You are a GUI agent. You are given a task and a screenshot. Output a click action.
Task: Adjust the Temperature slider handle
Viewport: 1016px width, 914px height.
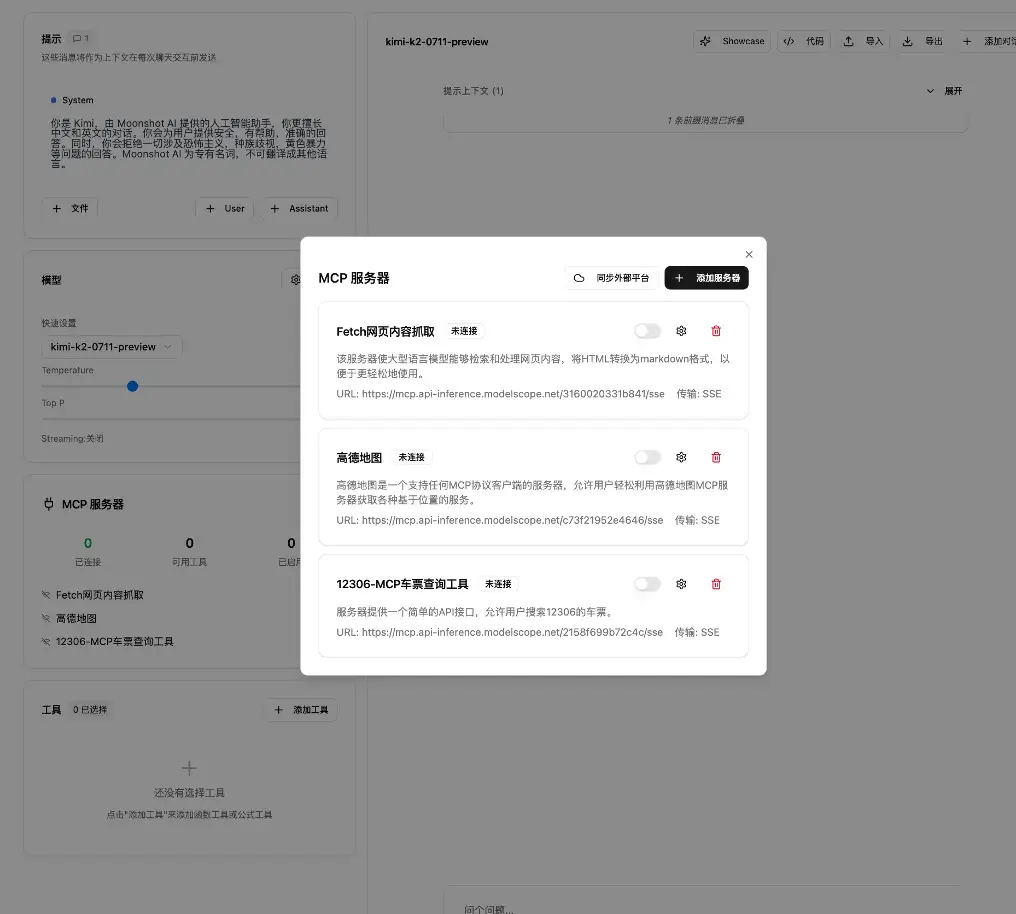[x=133, y=386]
